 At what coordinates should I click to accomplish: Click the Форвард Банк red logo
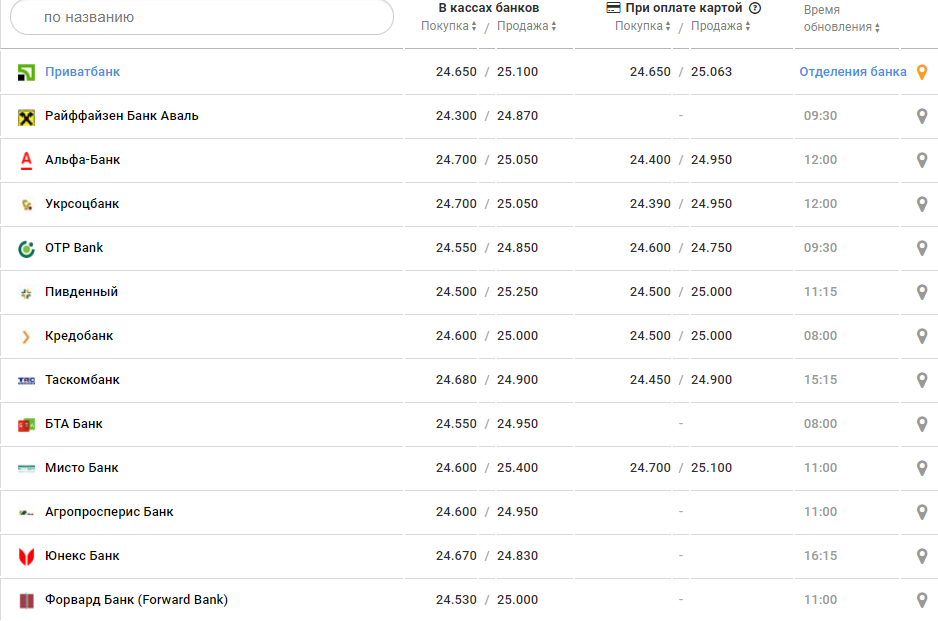click(27, 601)
